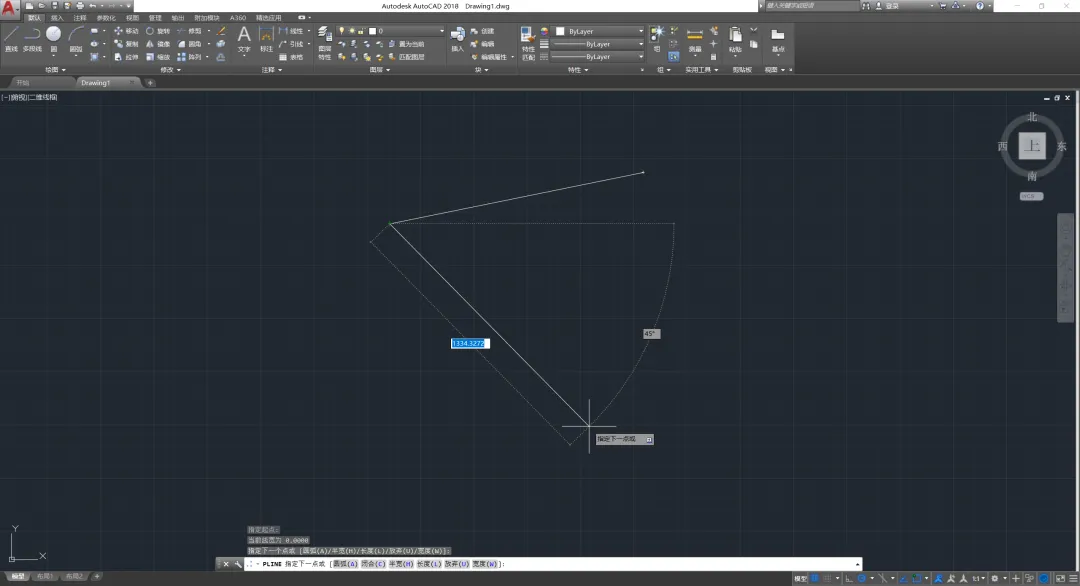Toggle grid display in status bar

(x=815, y=578)
